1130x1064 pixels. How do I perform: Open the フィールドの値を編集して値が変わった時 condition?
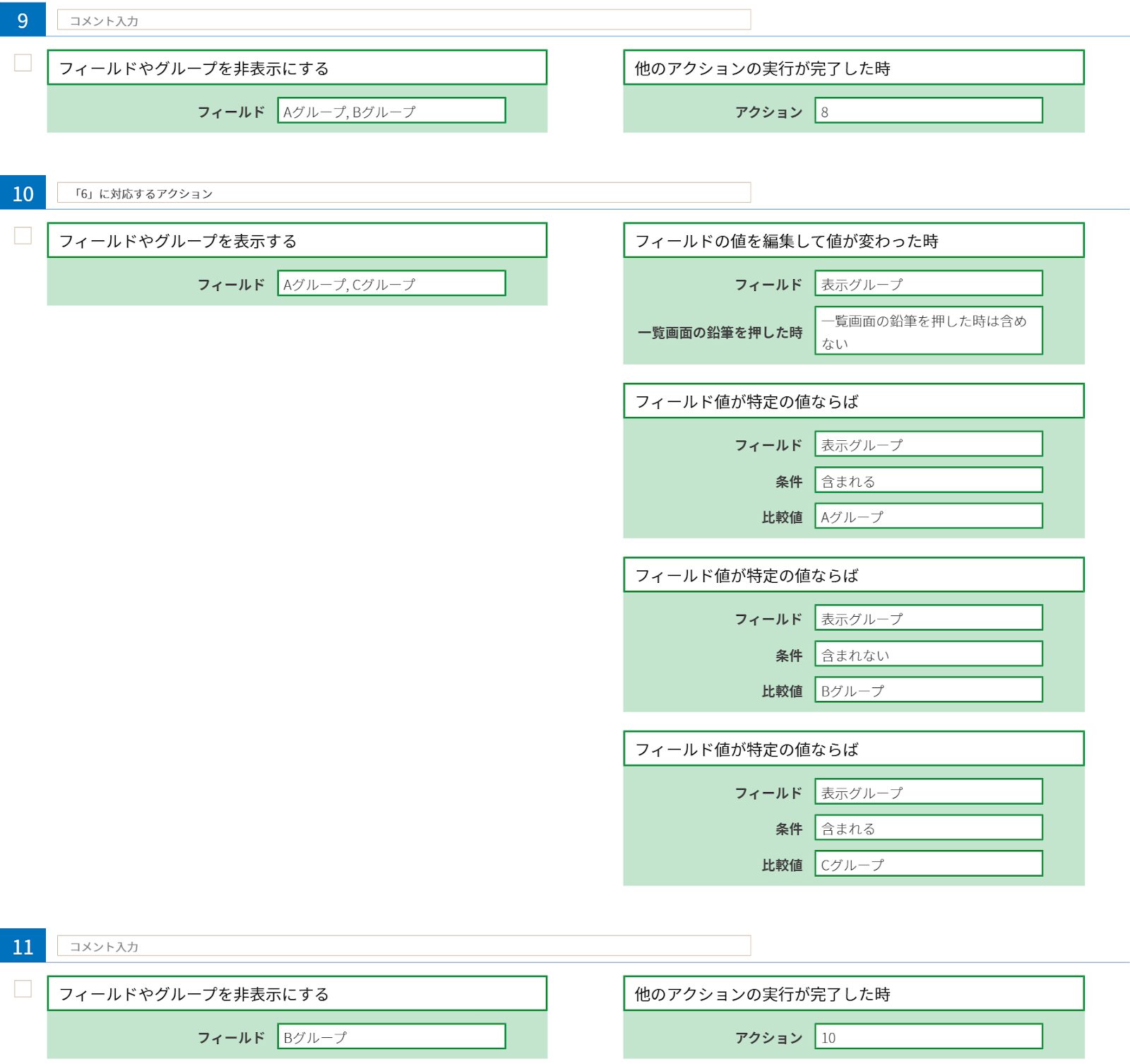point(853,241)
